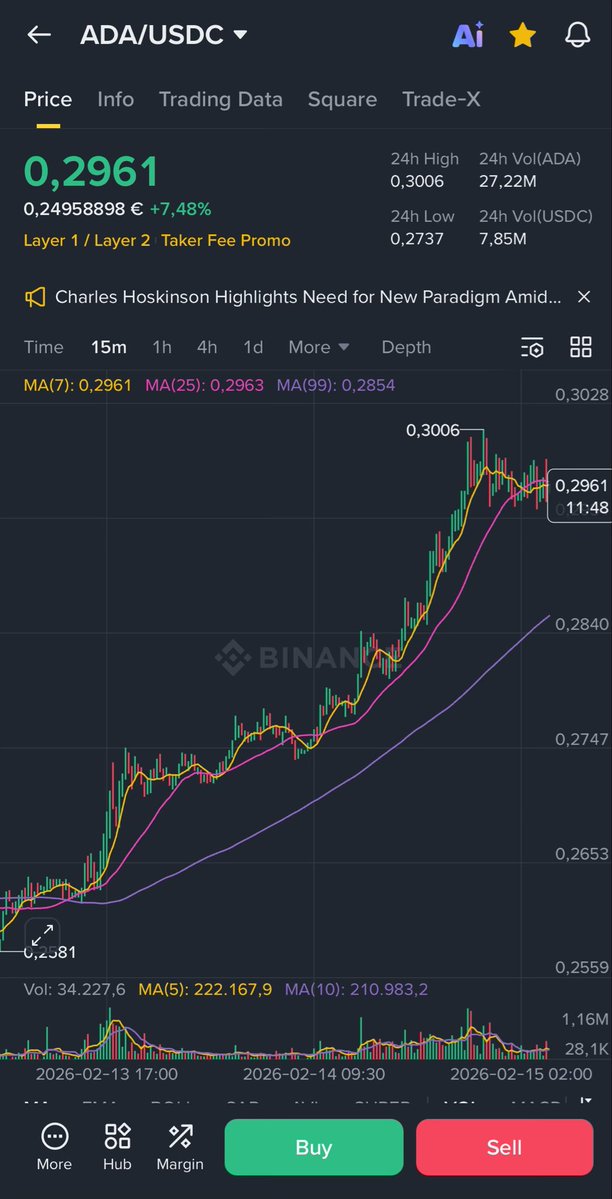The height and width of the screenshot is (1199, 612).
Task: Tap the 0,24958898 € converted price
Action: (x=83, y=209)
